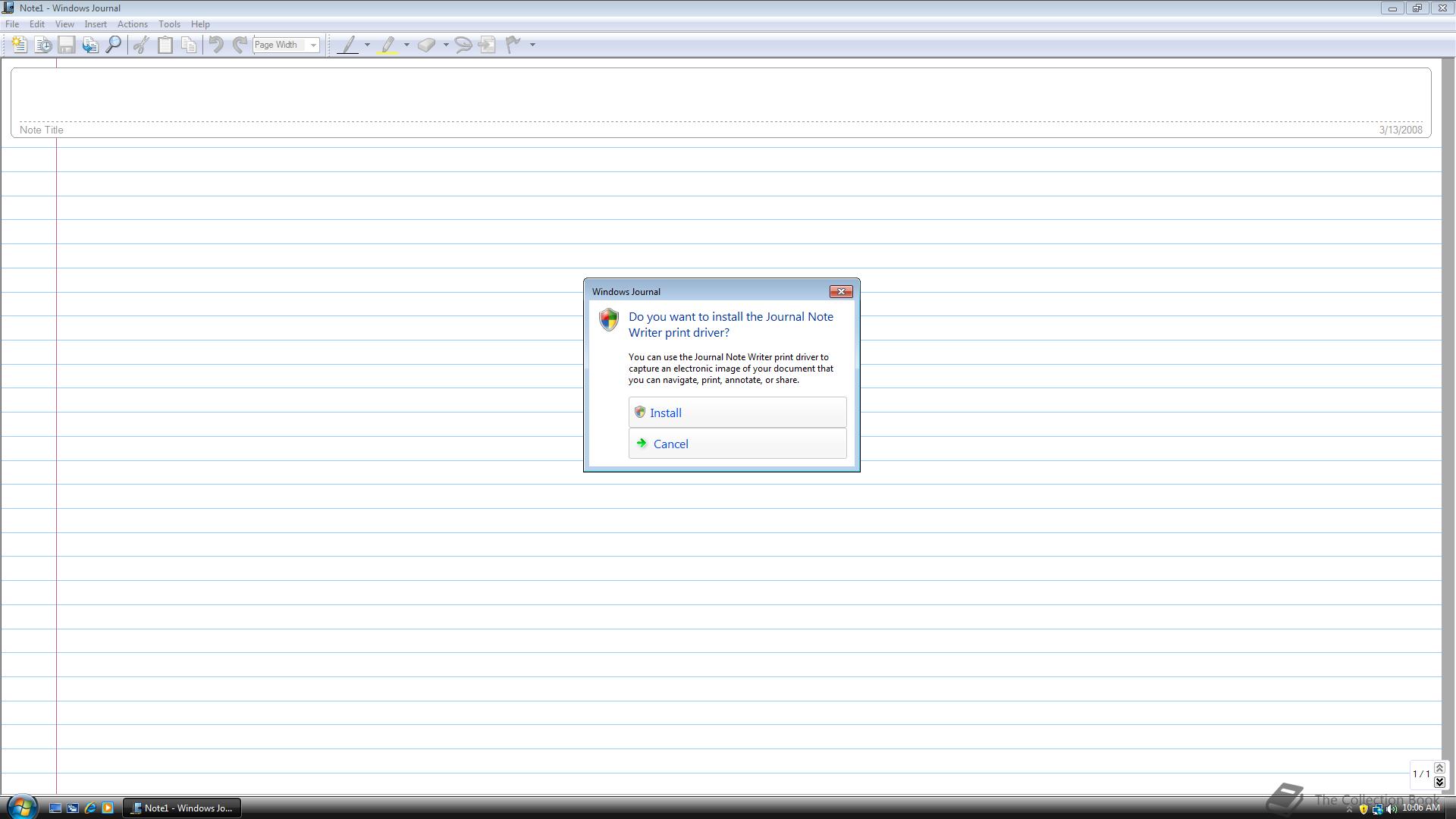
Task: Open the File menu
Action: click(12, 24)
